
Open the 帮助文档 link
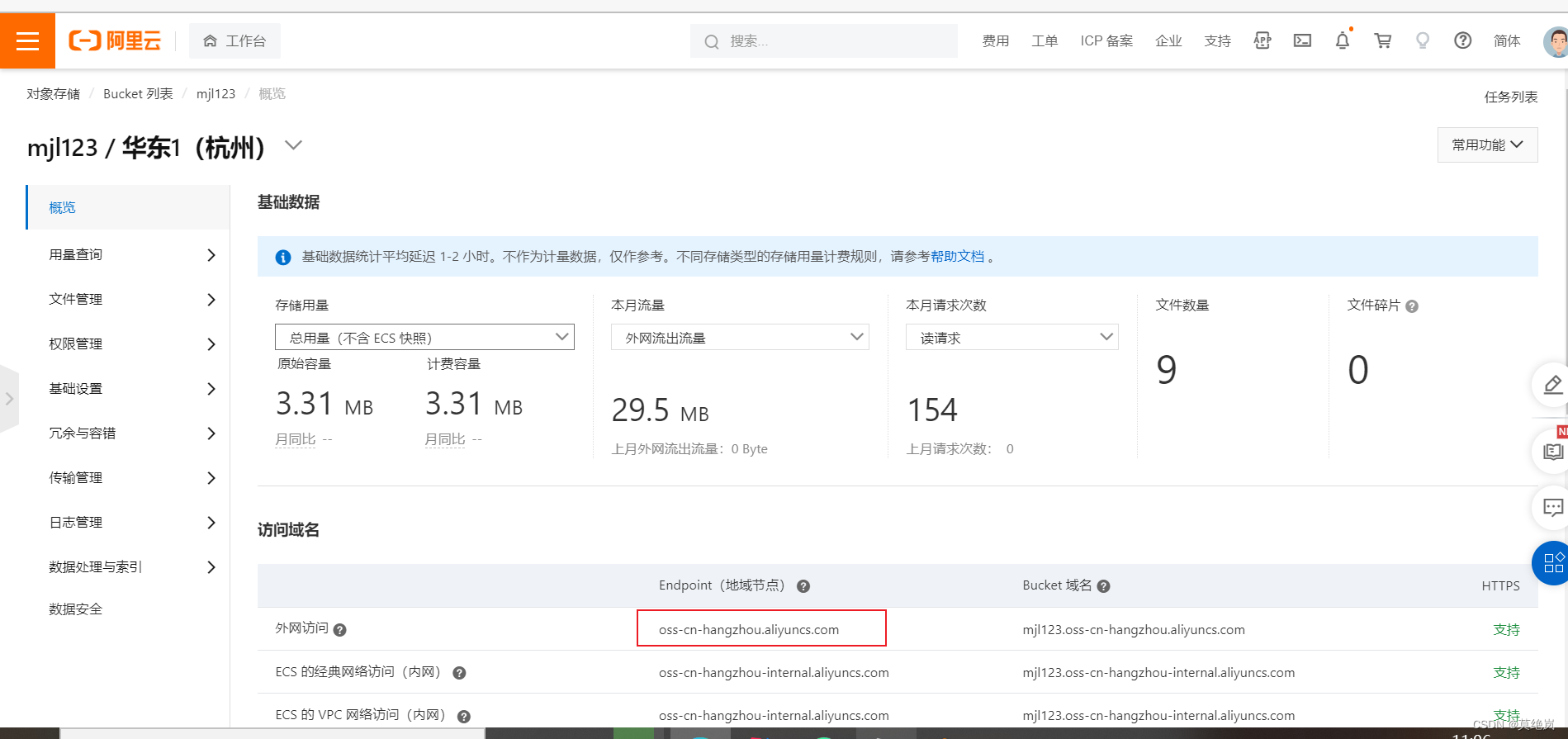pos(958,257)
